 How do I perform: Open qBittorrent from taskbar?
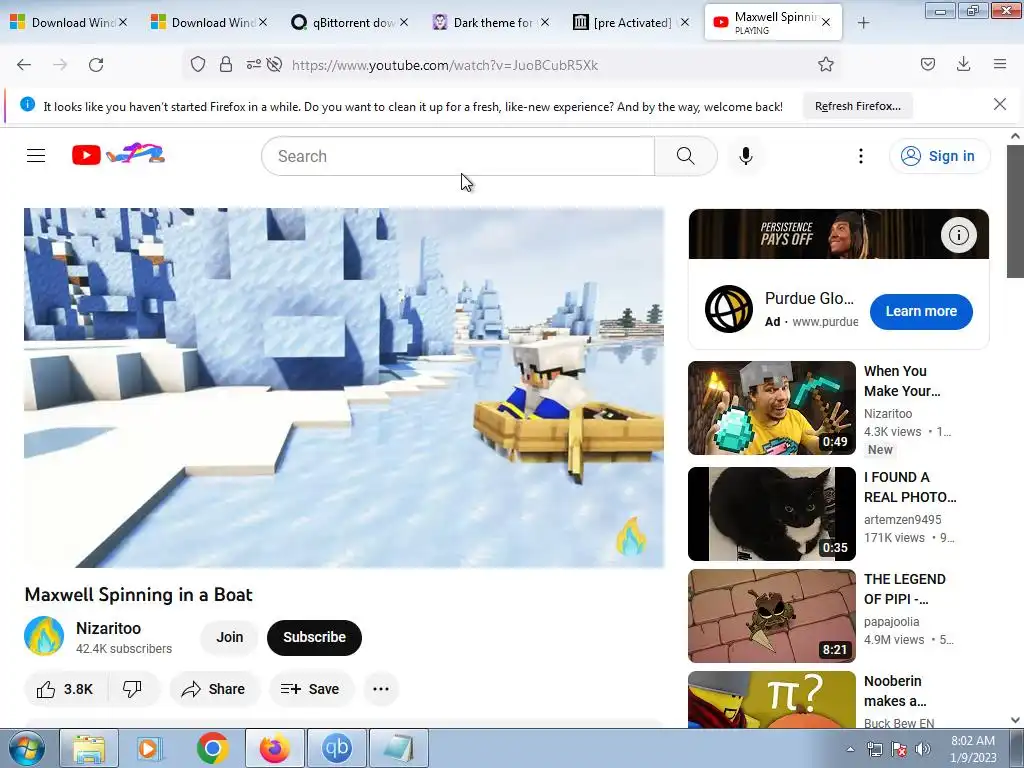click(337, 748)
